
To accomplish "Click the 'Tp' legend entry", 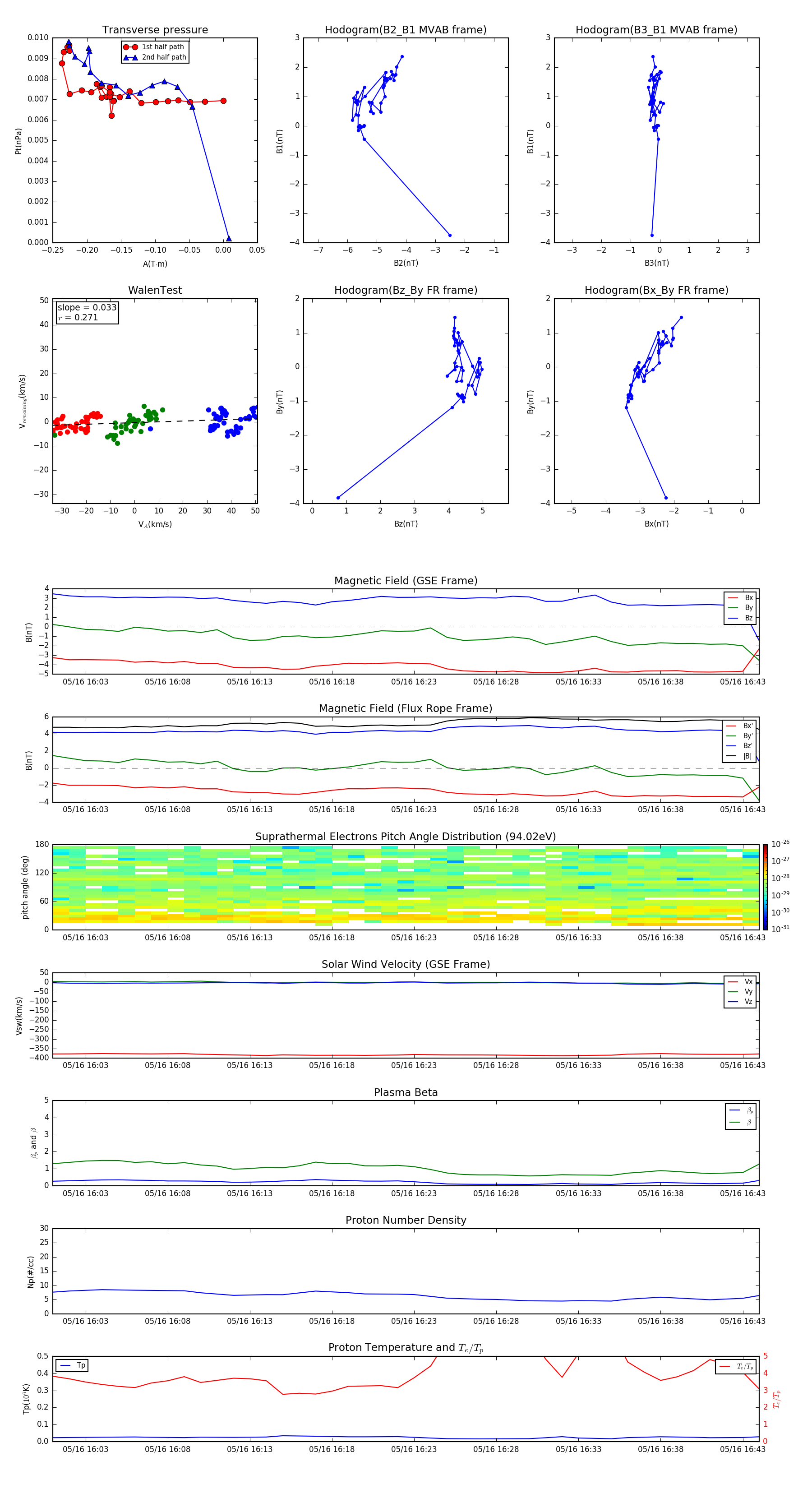I will click(x=72, y=1366).
